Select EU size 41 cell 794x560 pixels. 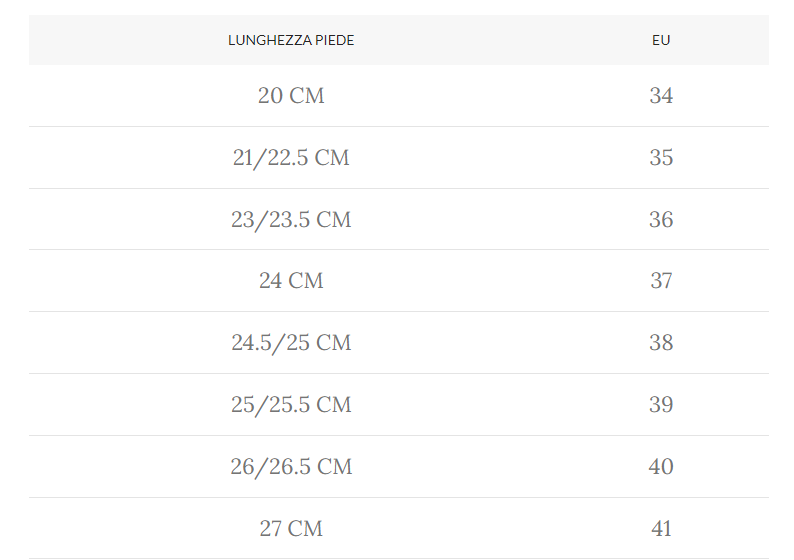tap(661, 529)
